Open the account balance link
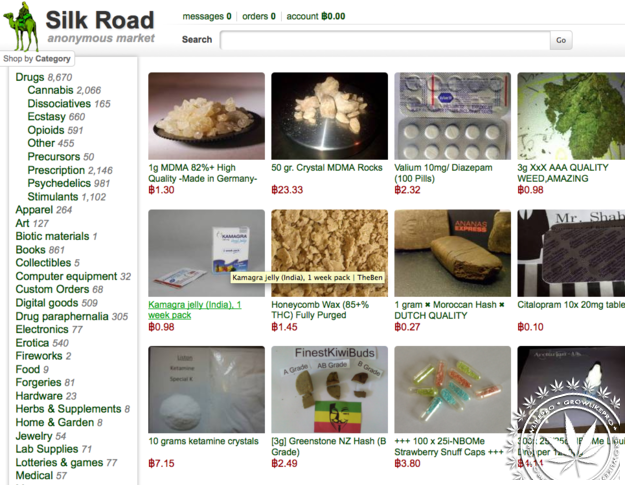 click(316, 16)
